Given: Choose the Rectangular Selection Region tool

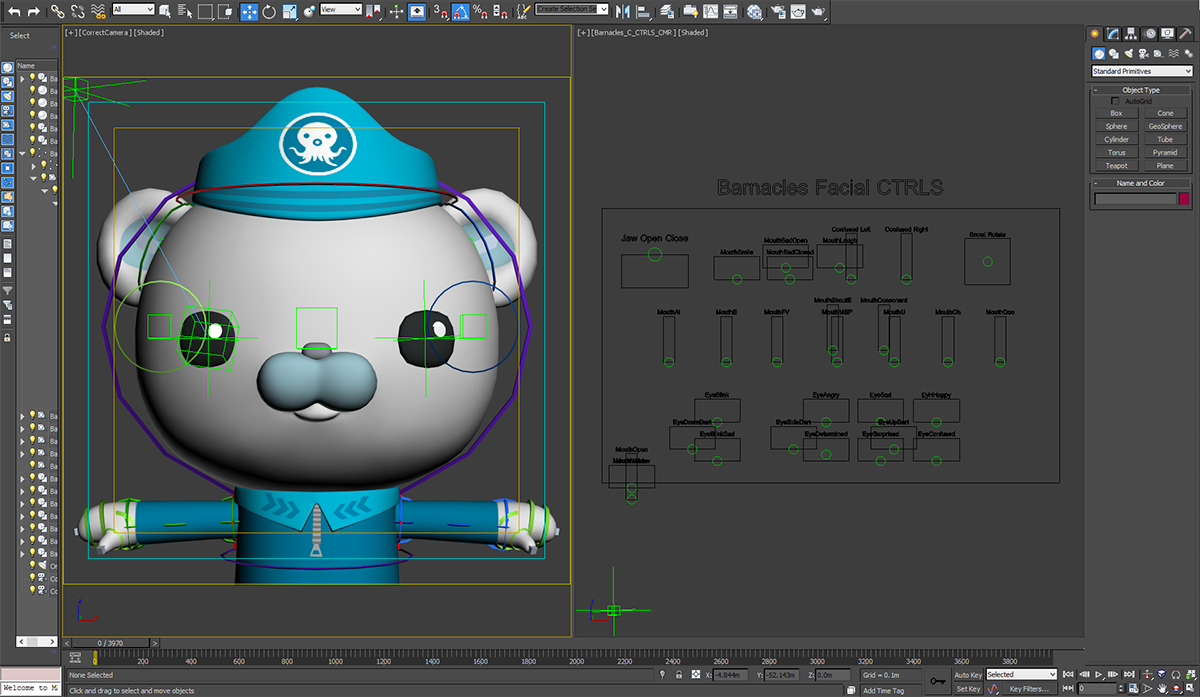Looking at the screenshot, I should [x=205, y=12].
